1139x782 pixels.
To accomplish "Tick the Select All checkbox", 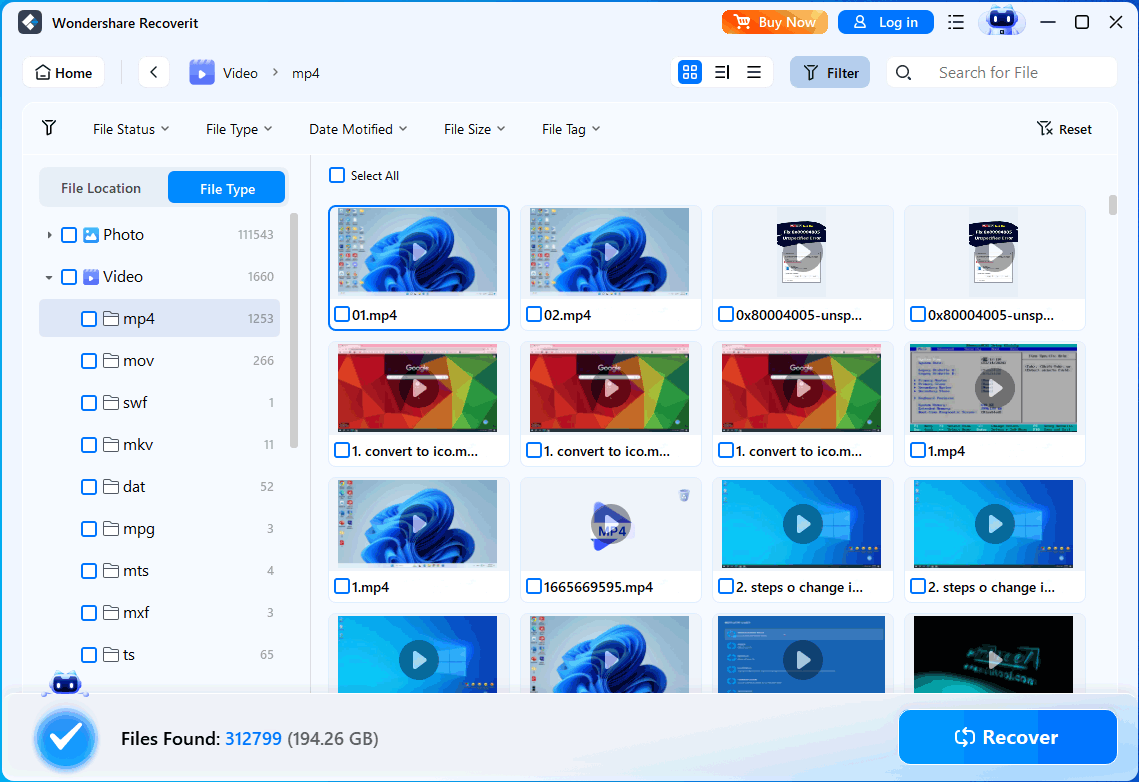I will coord(337,175).
